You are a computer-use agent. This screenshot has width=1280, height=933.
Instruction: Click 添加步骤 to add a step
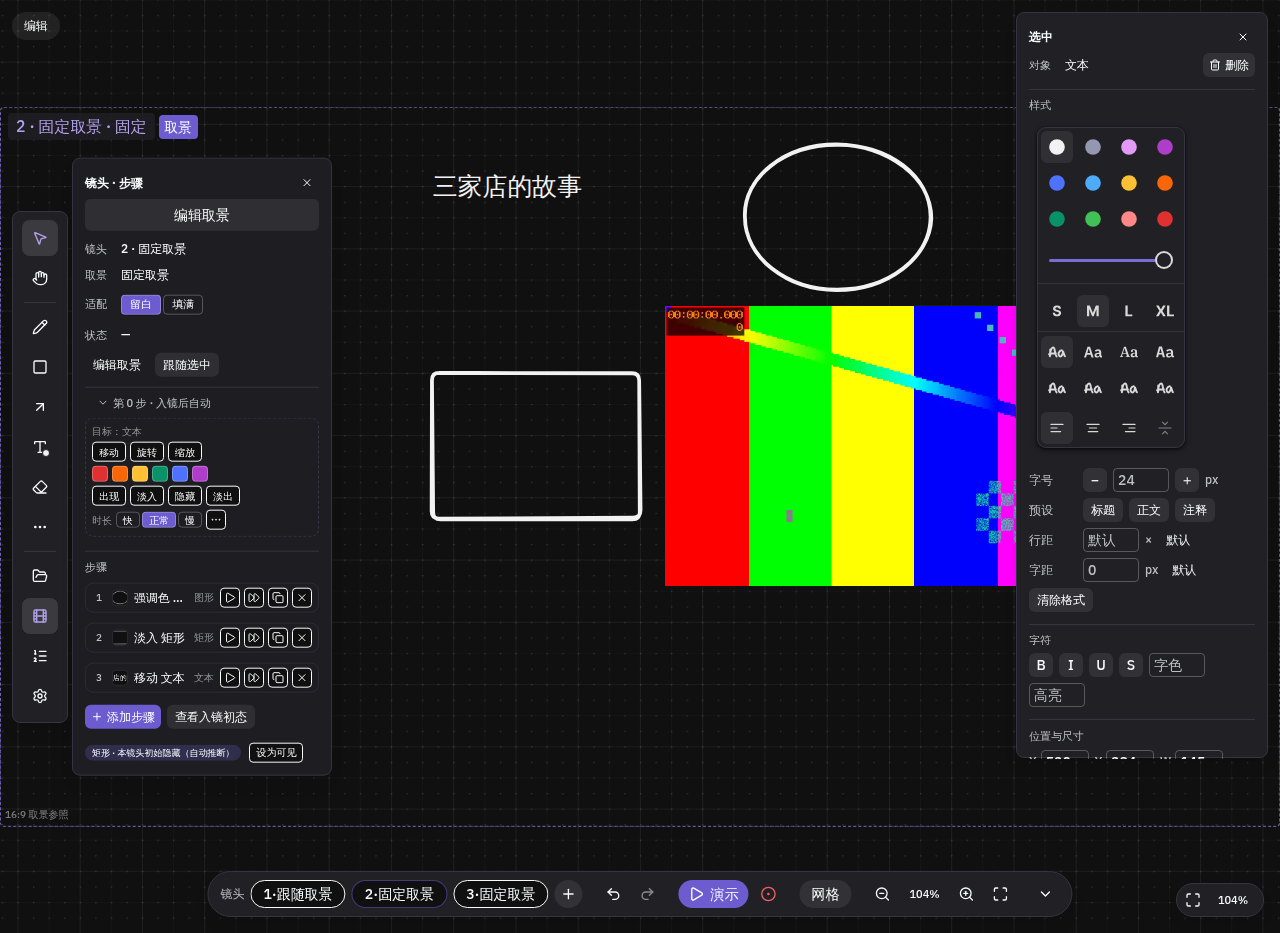coord(123,717)
